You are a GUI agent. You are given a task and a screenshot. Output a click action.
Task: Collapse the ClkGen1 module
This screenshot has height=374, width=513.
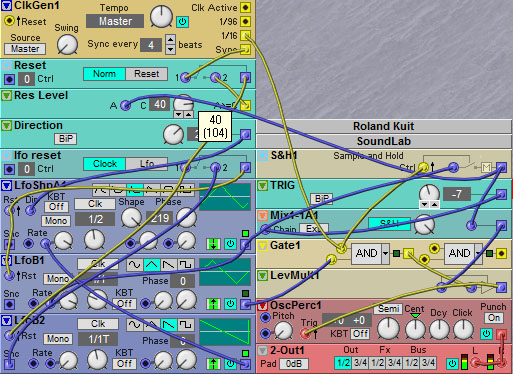point(7,5)
